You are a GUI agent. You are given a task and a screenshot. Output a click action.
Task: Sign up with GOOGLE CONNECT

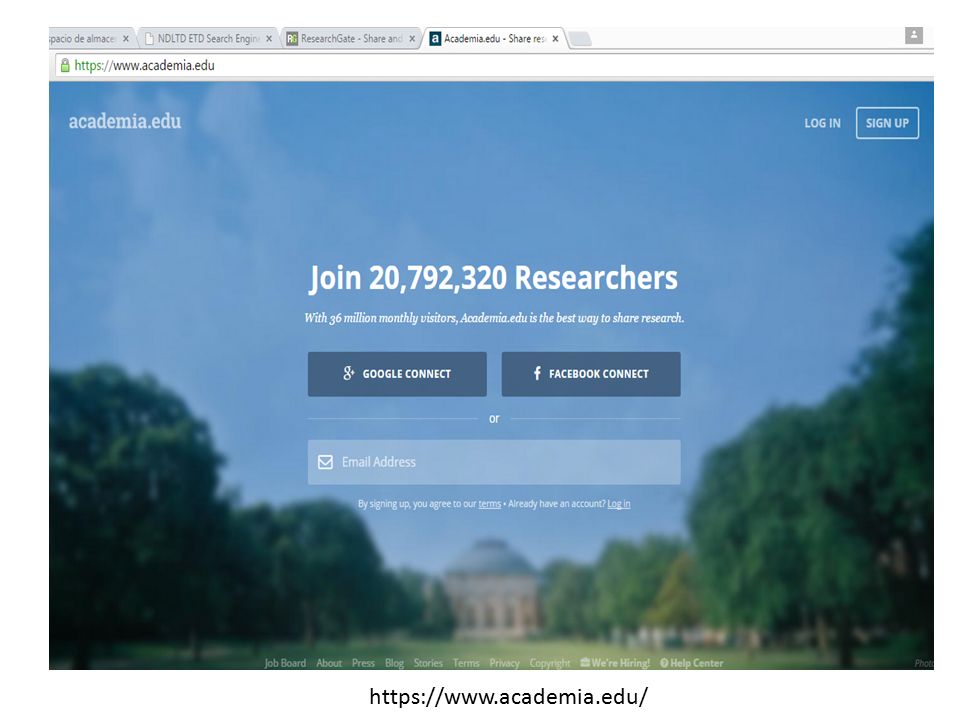(x=397, y=374)
